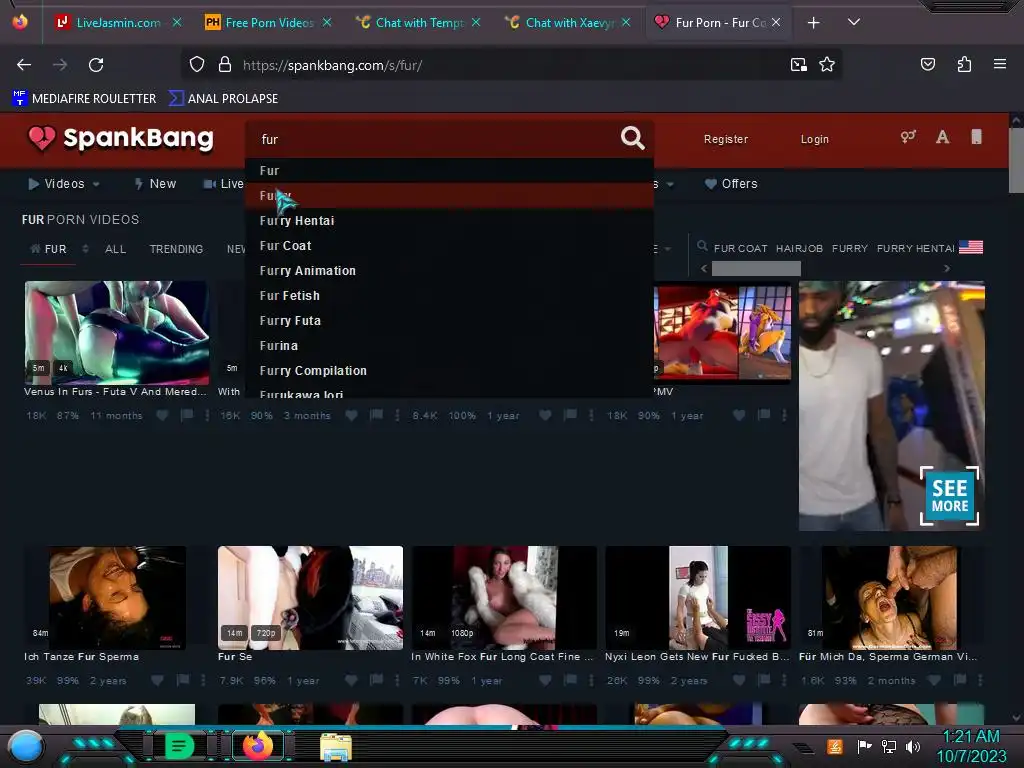The width and height of the screenshot is (1024, 768).
Task: List all tabs with the chevron button
Action: coord(853,22)
